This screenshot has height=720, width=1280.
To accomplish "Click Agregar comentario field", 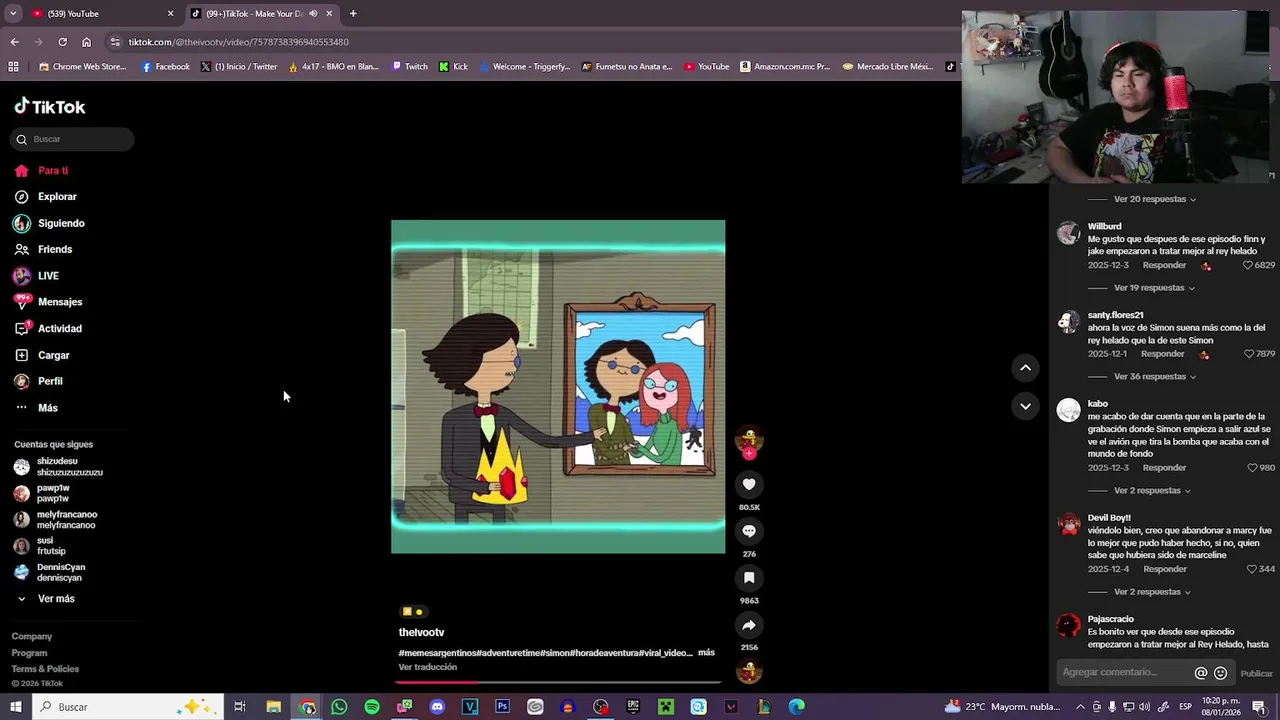I will point(1122,672).
